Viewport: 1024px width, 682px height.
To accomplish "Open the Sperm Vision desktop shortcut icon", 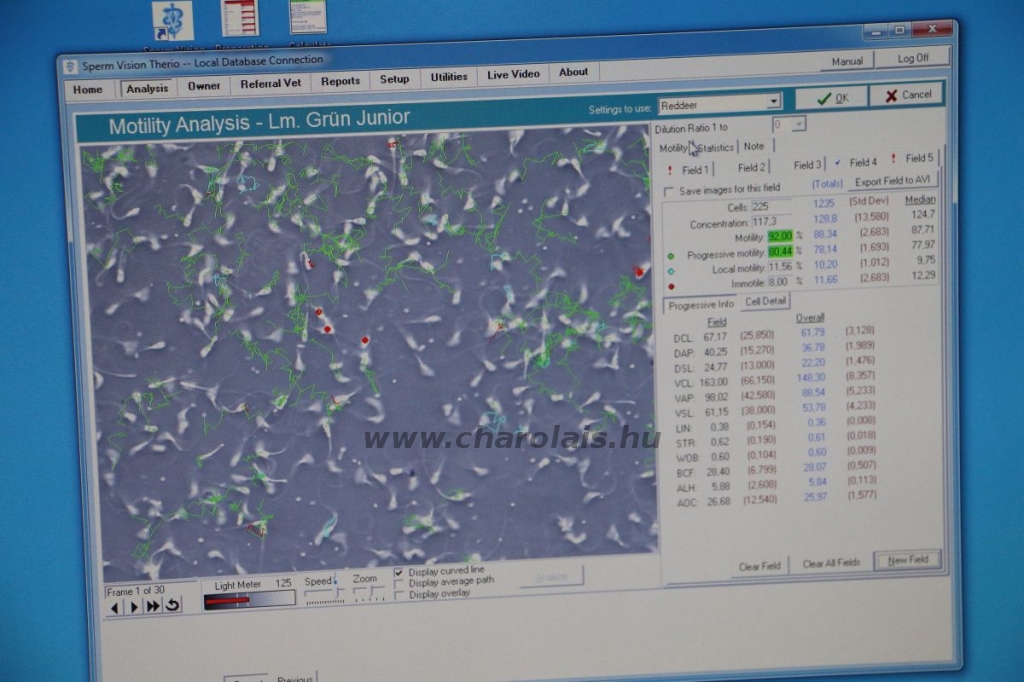I will (172, 22).
